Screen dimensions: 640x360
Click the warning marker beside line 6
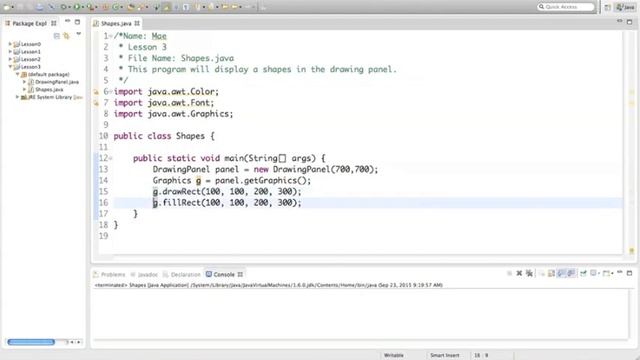pyautogui.click(x=96, y=92)
